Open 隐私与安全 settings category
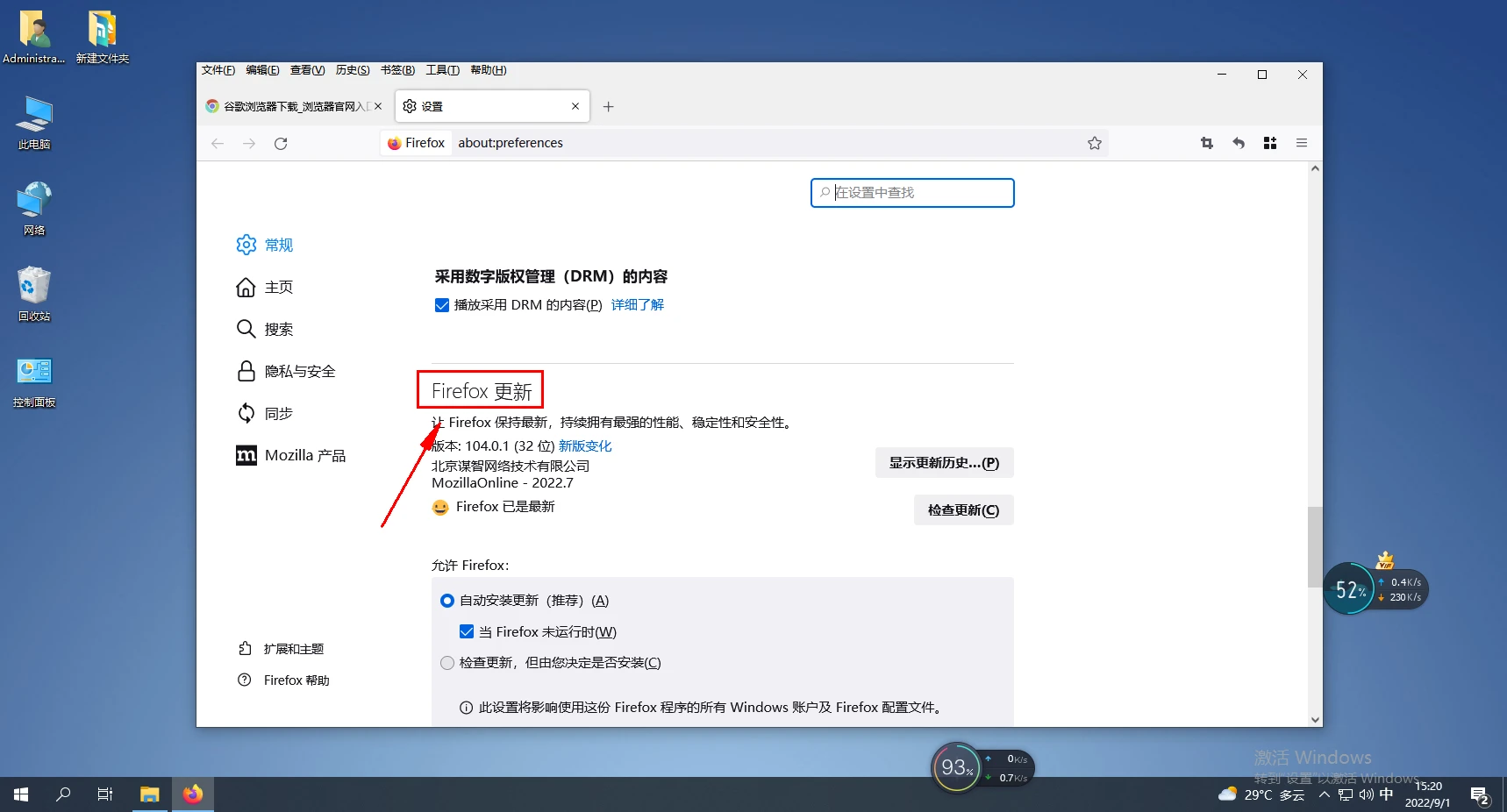The image size is (1507, 812). 286,371
